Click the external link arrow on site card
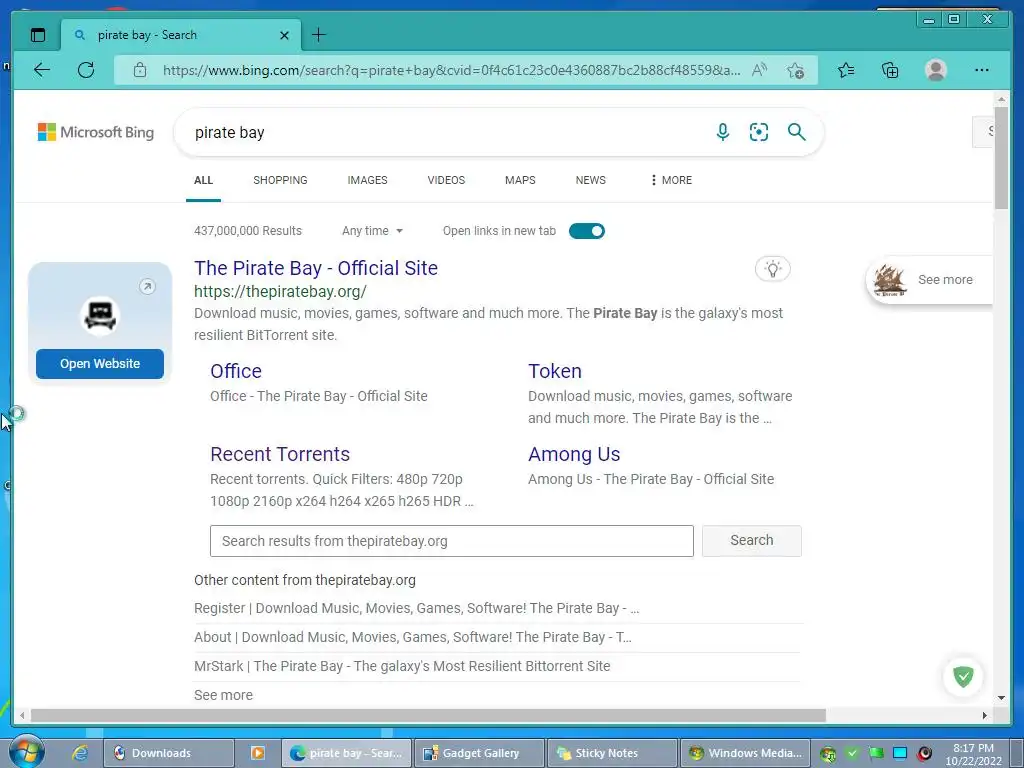This screenshot has width=1024, height=768. pos(148,286)
